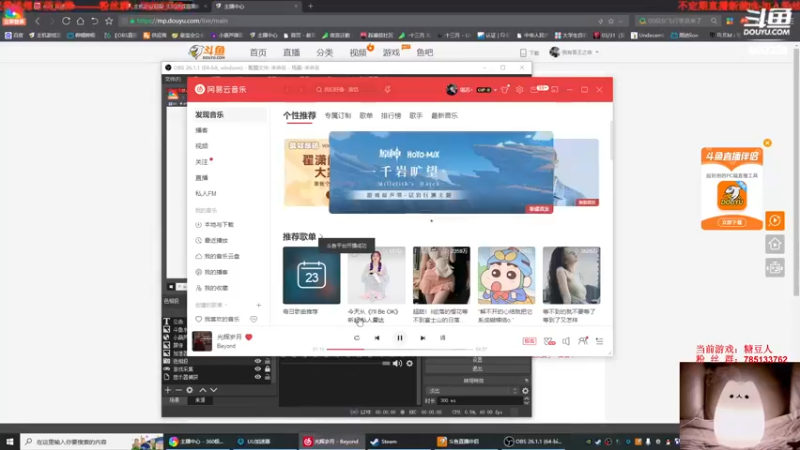
Task: Open OBS source properties gear
Action: (190, 390)
